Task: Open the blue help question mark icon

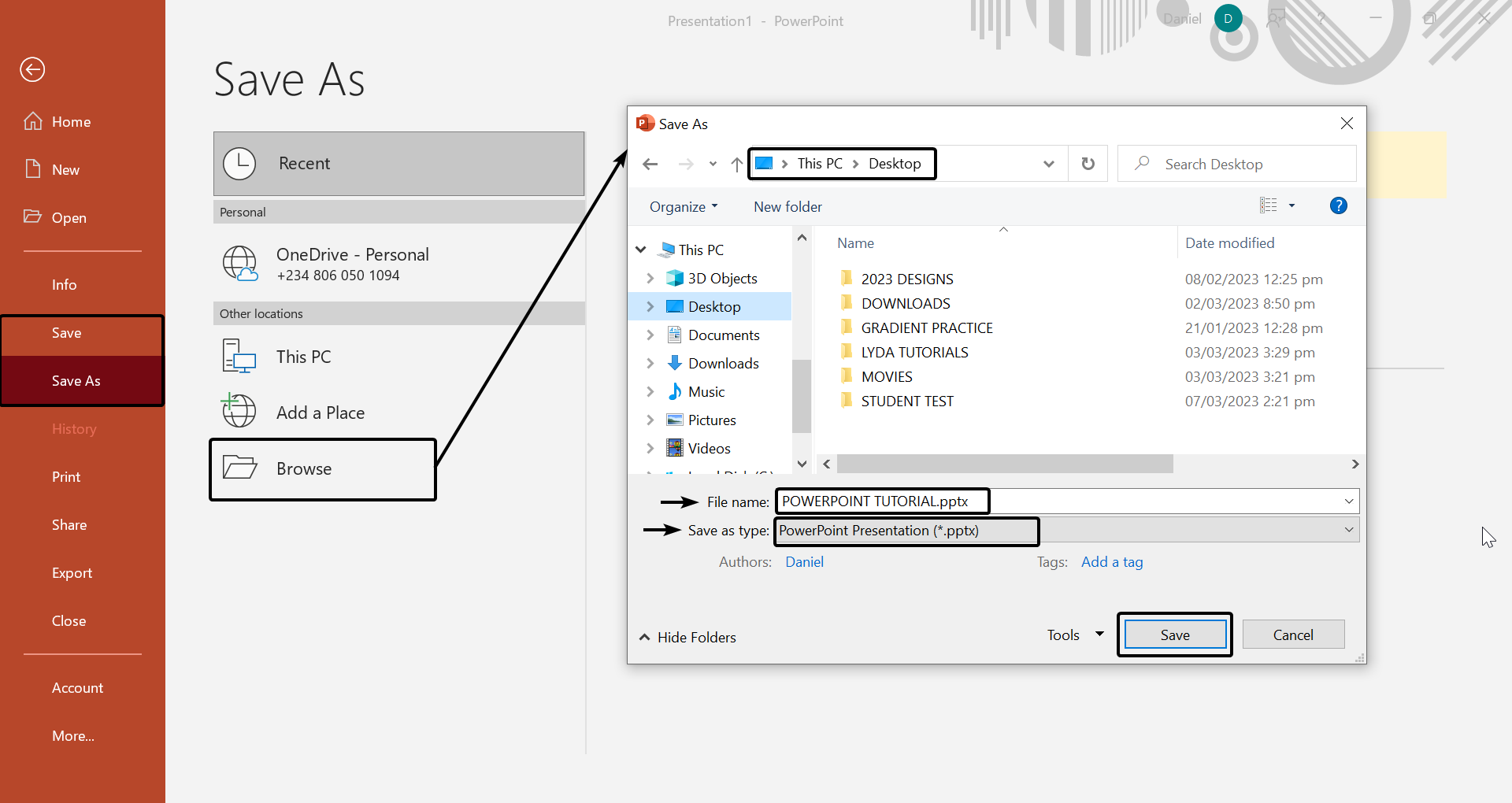Action: tap(1338, 206)
